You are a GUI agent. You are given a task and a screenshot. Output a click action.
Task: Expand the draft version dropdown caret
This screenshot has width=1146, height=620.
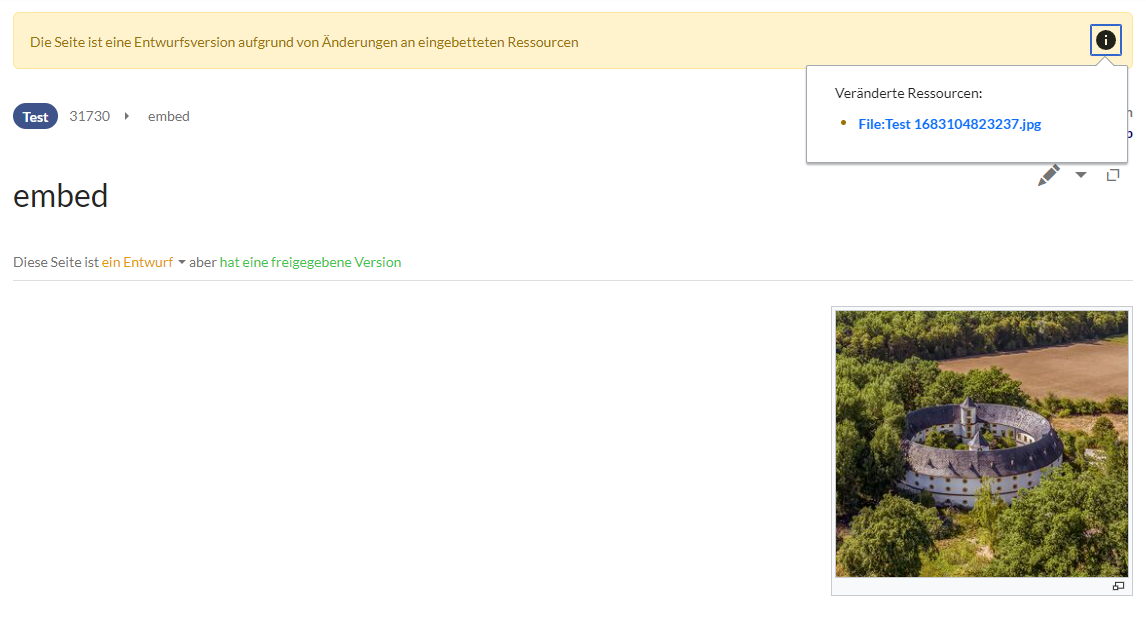(182, 262)
